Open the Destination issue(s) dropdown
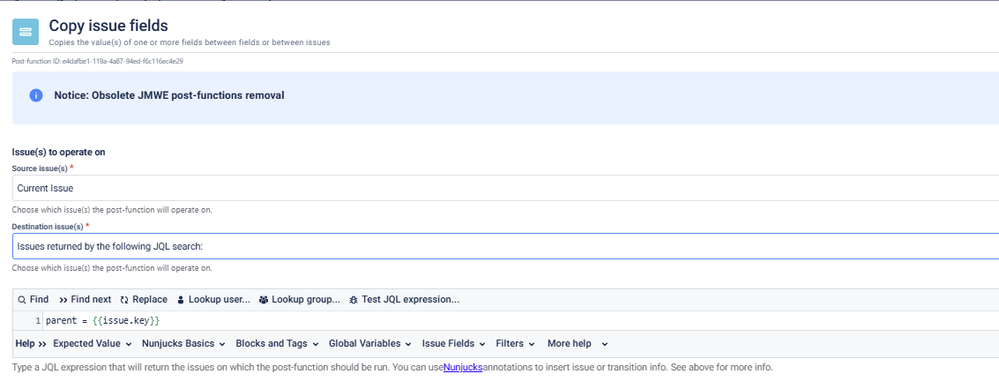 pyautogui.click(x=505, y=246)
